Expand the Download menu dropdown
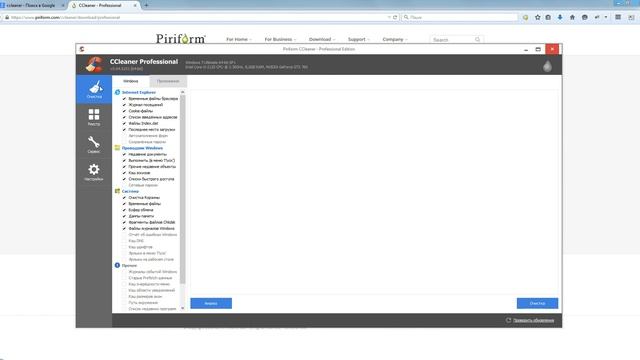 click(322, 40)
